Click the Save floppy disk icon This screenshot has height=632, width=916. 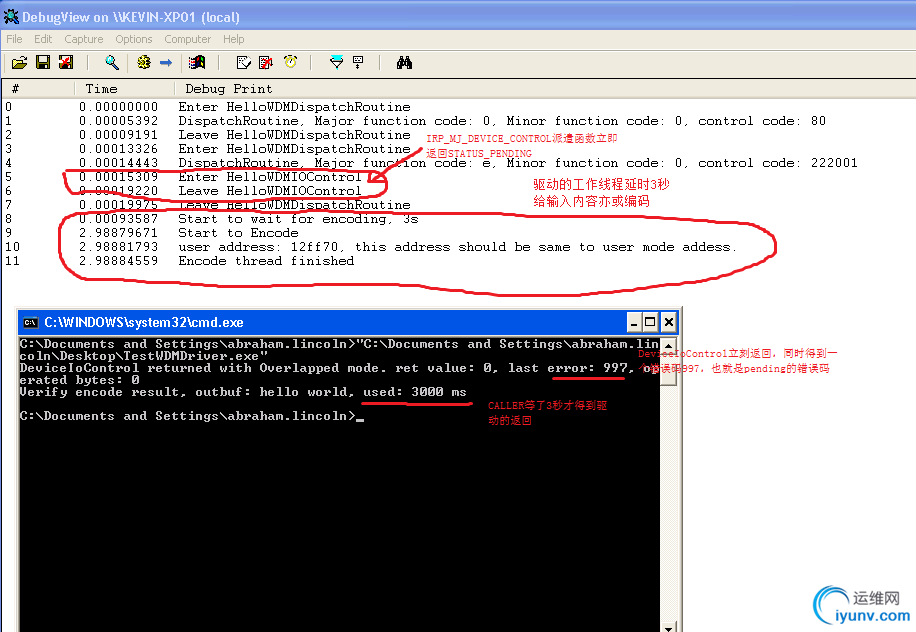pos(43,62)
